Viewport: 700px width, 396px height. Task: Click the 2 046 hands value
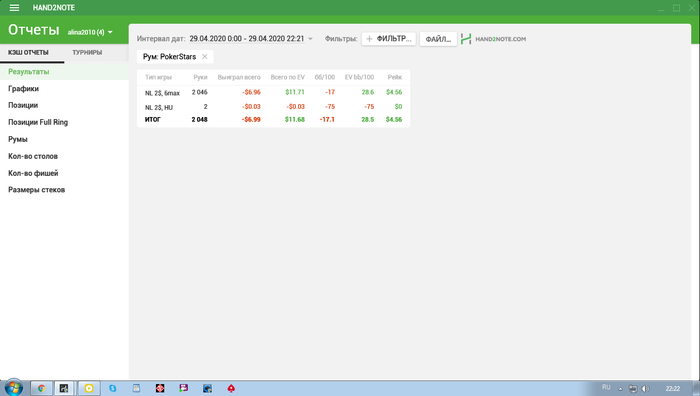pyautogui.click(x=200, y=92)
